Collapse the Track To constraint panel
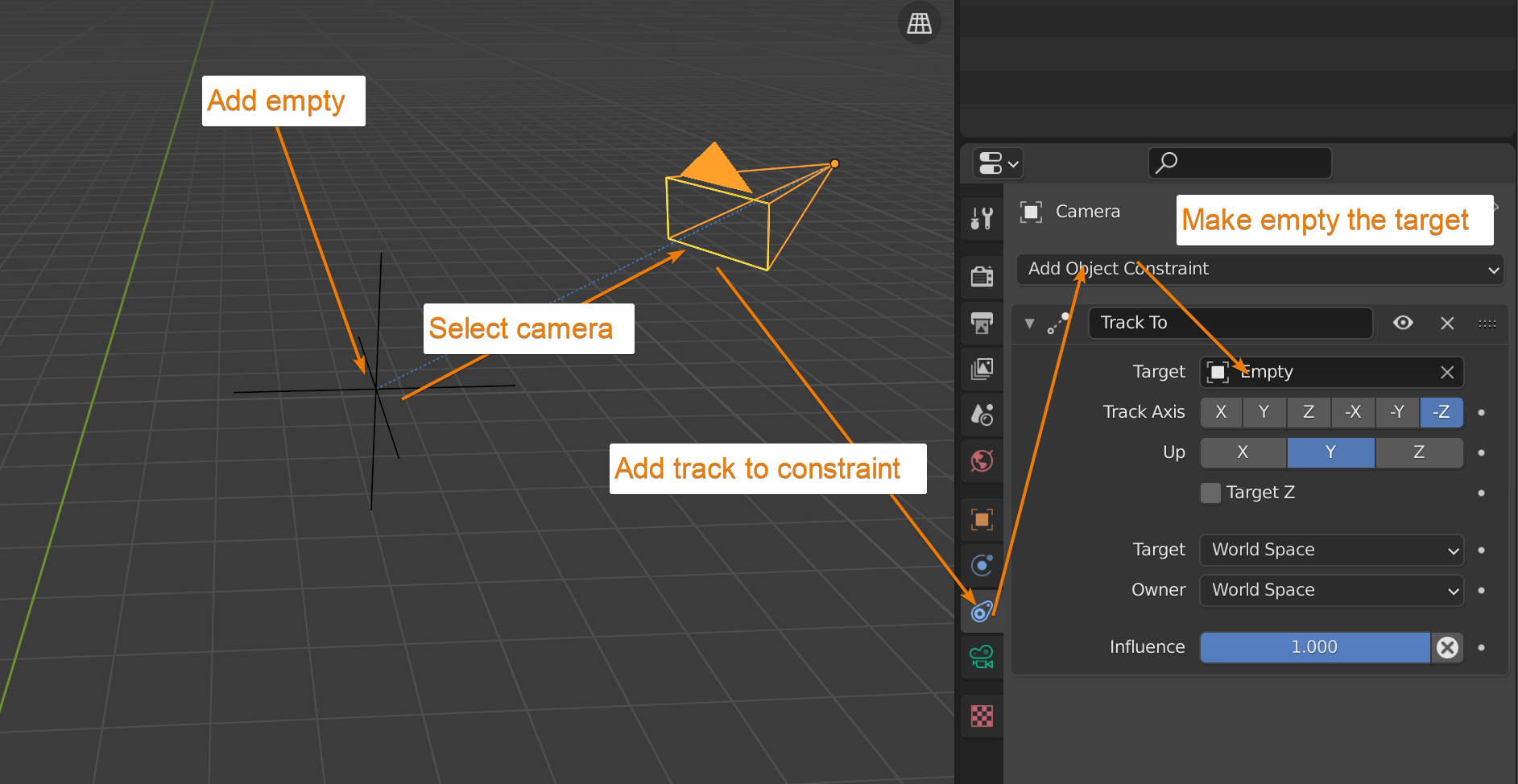The width and height of the screenshot is (1518, 784). [x=1029, y=323]
